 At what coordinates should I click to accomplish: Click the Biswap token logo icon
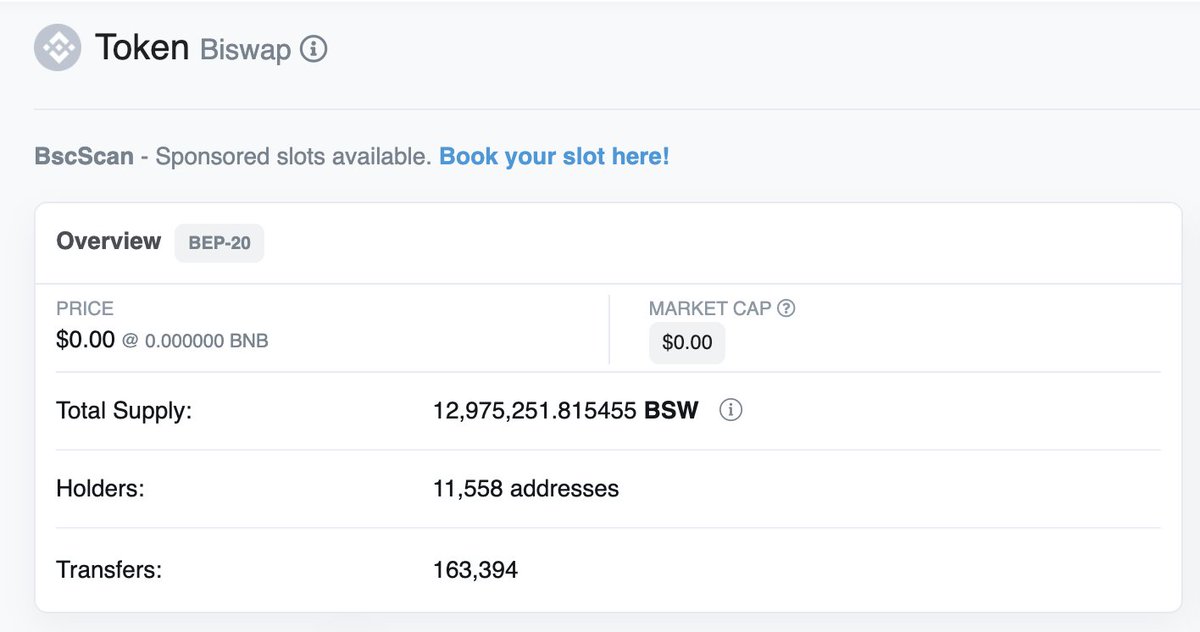click(57, 47)
